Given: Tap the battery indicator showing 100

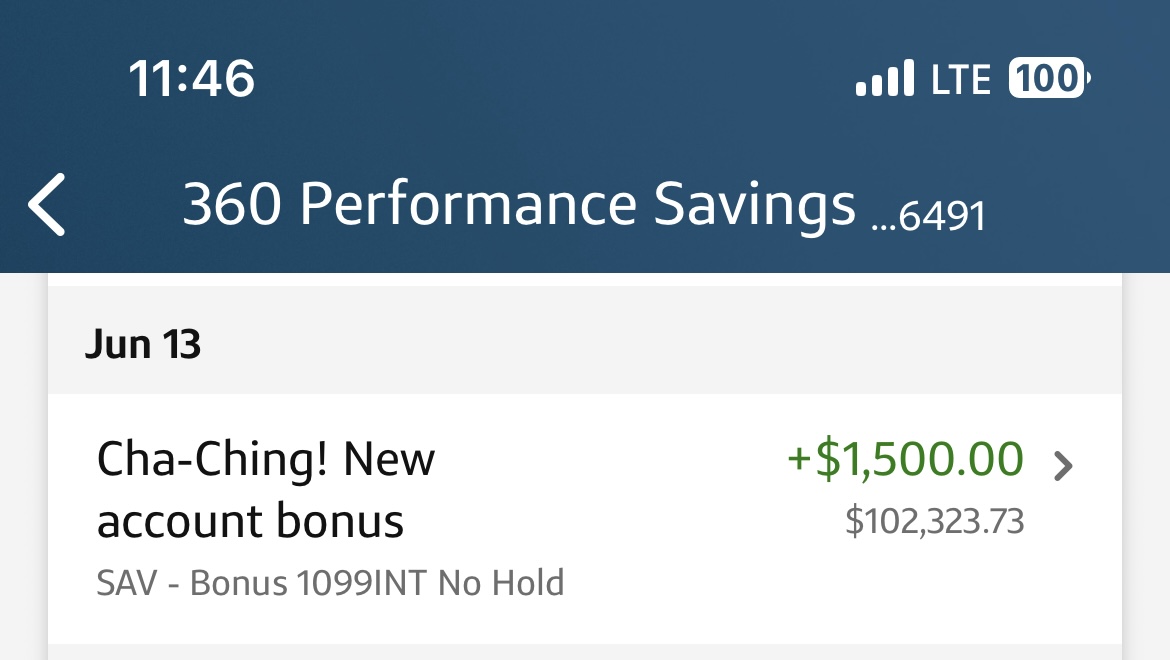Looking at the screenshot, I should pyautogui.click(x=1048, y=78).
